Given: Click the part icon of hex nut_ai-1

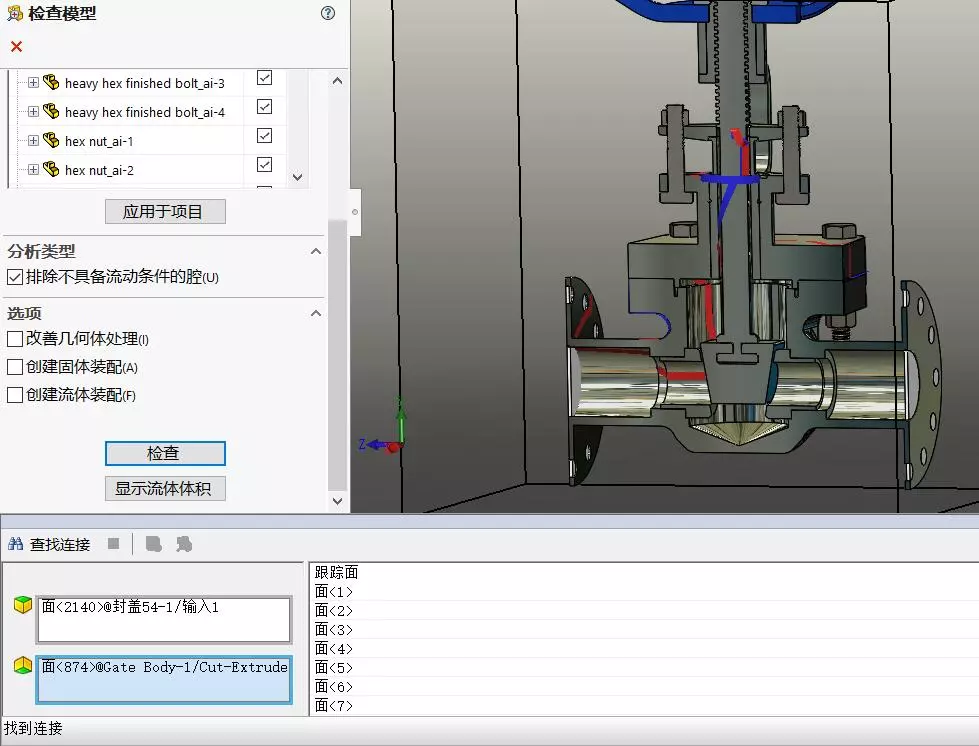Looking at the screenshot, I should coord(51,141).
